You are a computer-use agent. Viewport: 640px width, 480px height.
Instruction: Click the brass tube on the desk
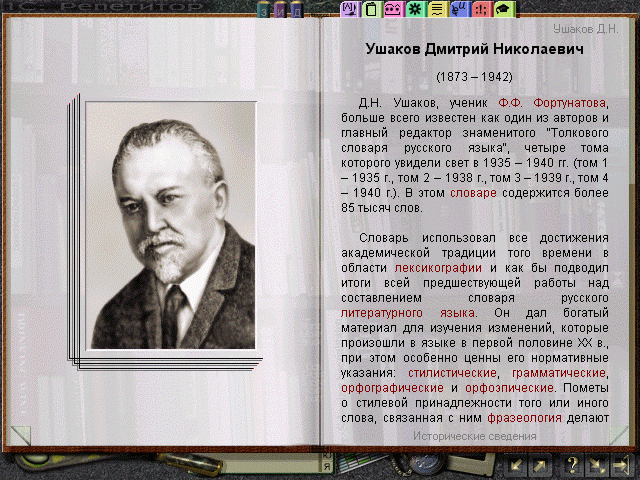click(x=192, y=462)
